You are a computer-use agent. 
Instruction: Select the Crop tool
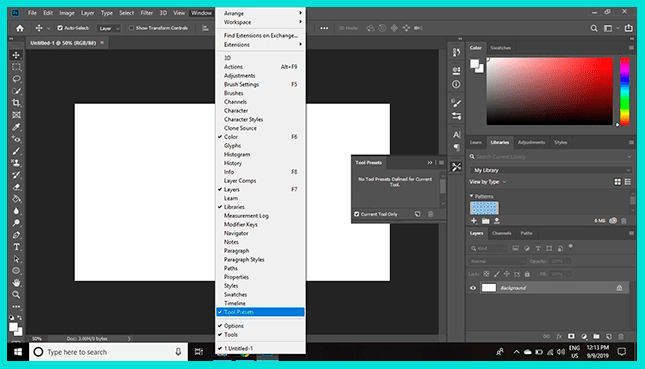tap(16, 103)
